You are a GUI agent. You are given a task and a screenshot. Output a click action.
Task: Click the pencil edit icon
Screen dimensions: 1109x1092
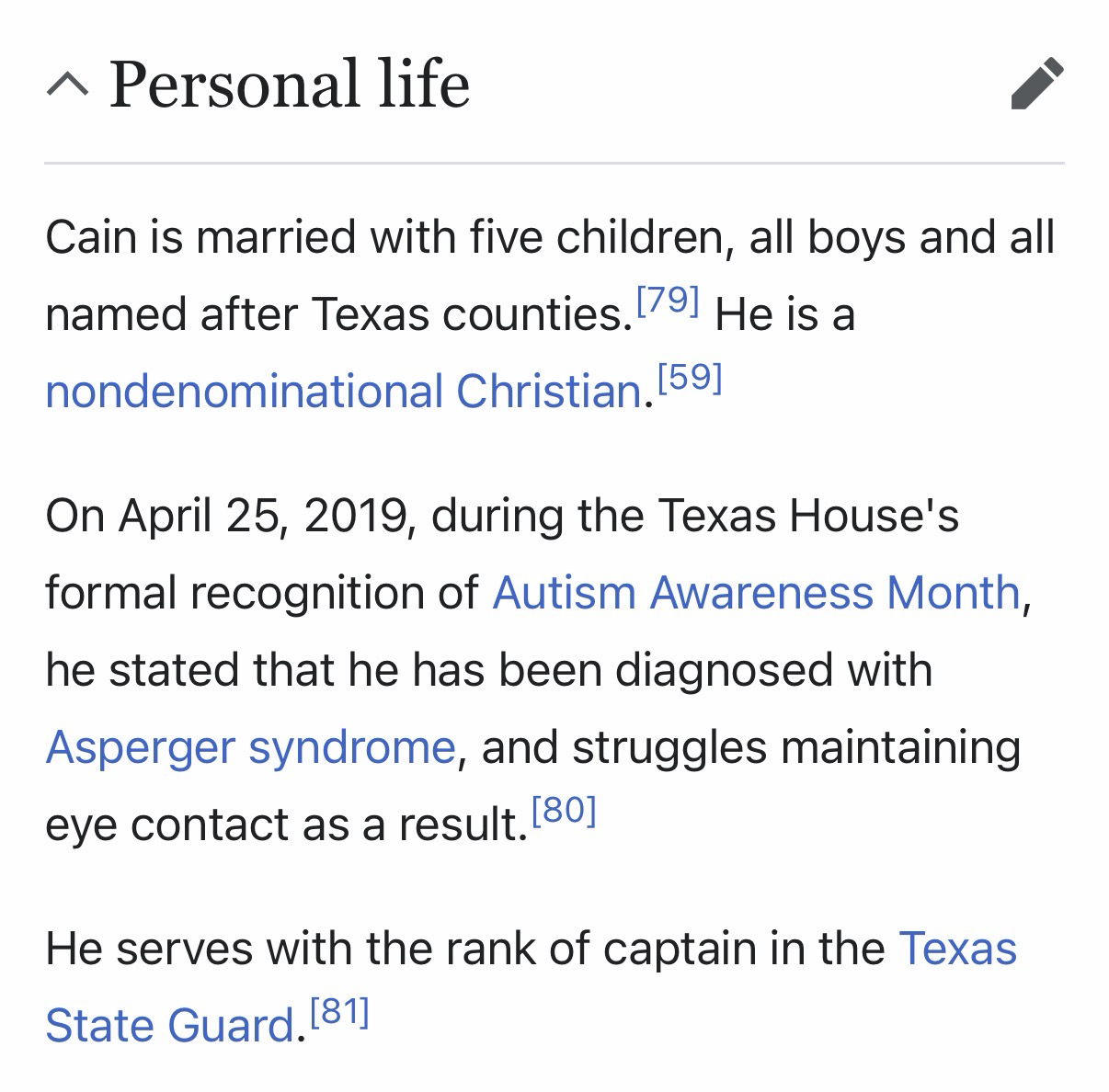1036,85
